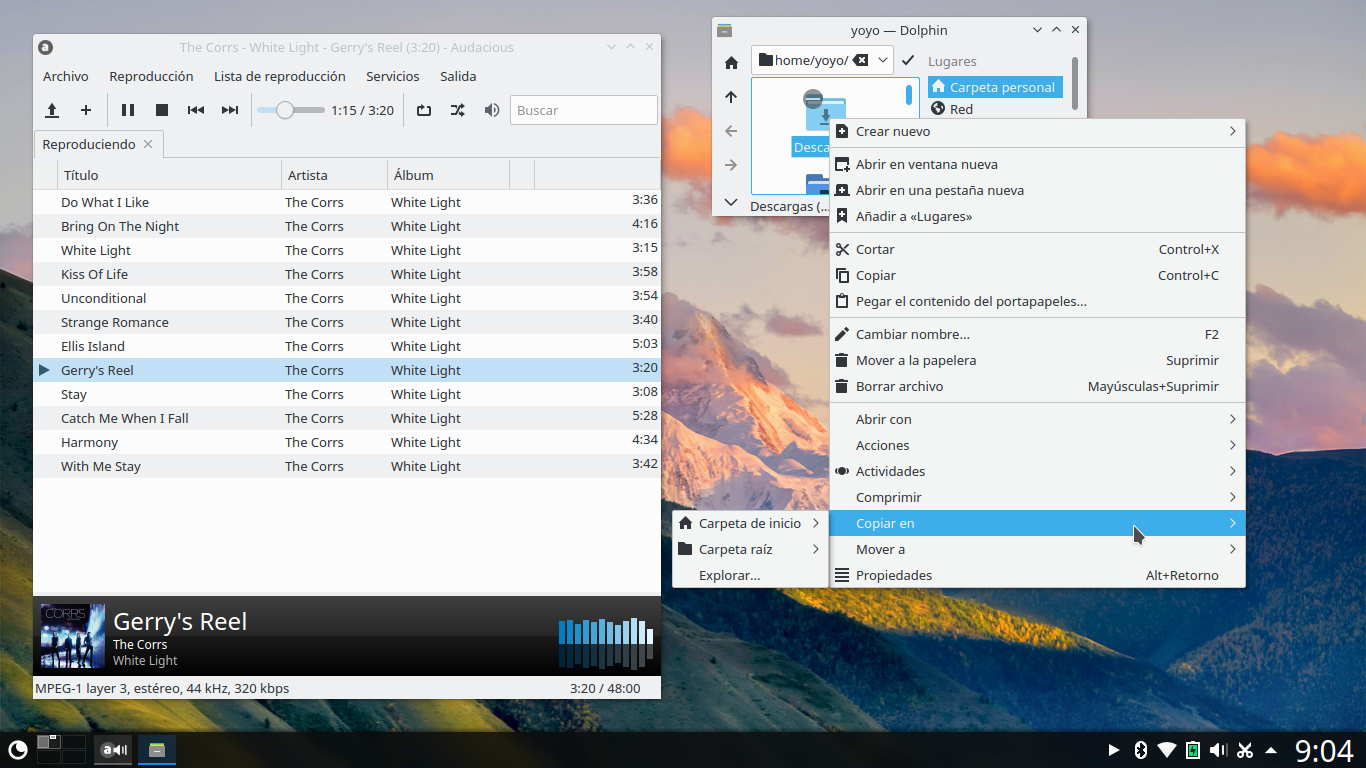
Task: Skip to the next track
Action: point(230,110)
